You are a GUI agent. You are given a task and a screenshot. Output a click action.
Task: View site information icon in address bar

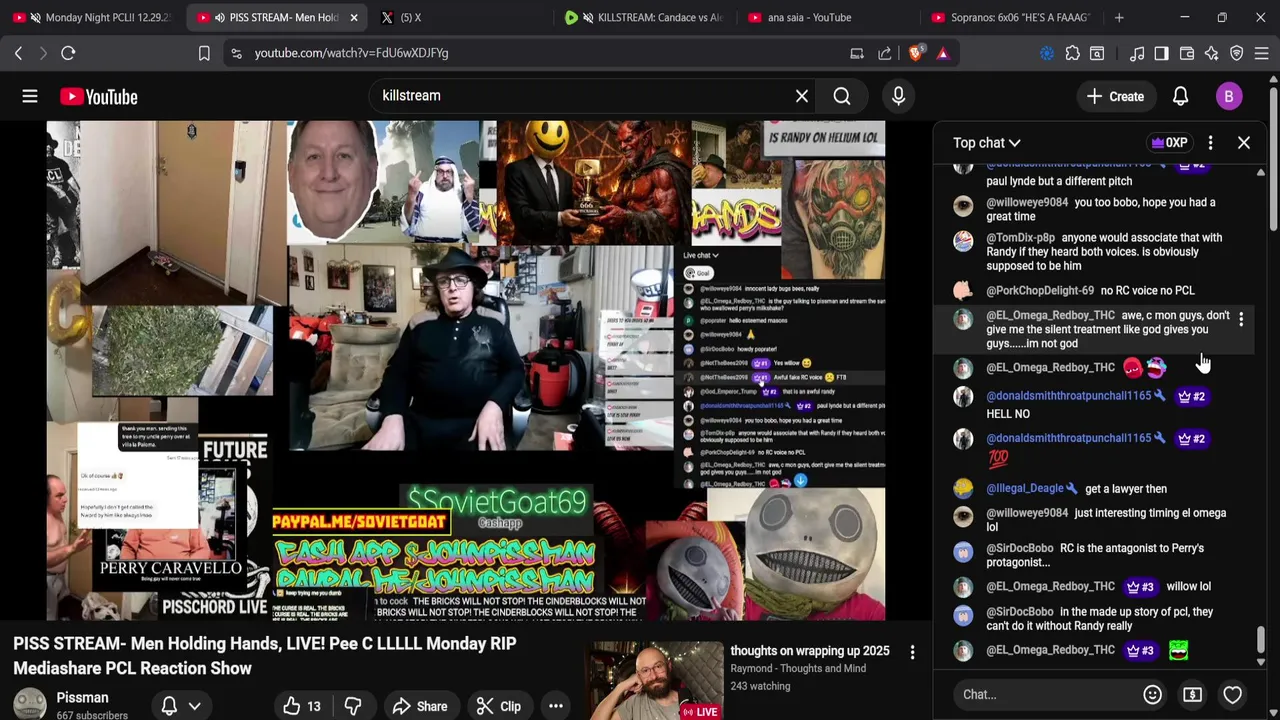pyautogui.click(x=236, y=53)
